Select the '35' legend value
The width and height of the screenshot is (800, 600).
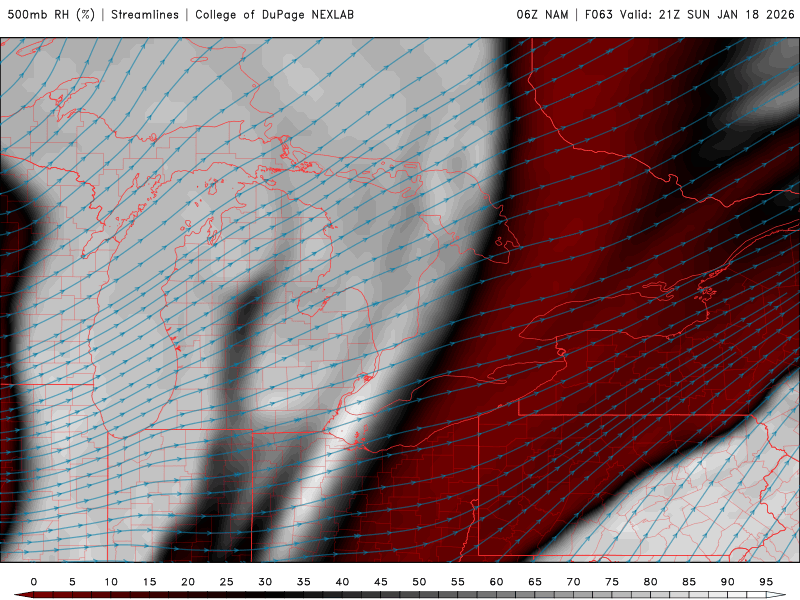304,582
